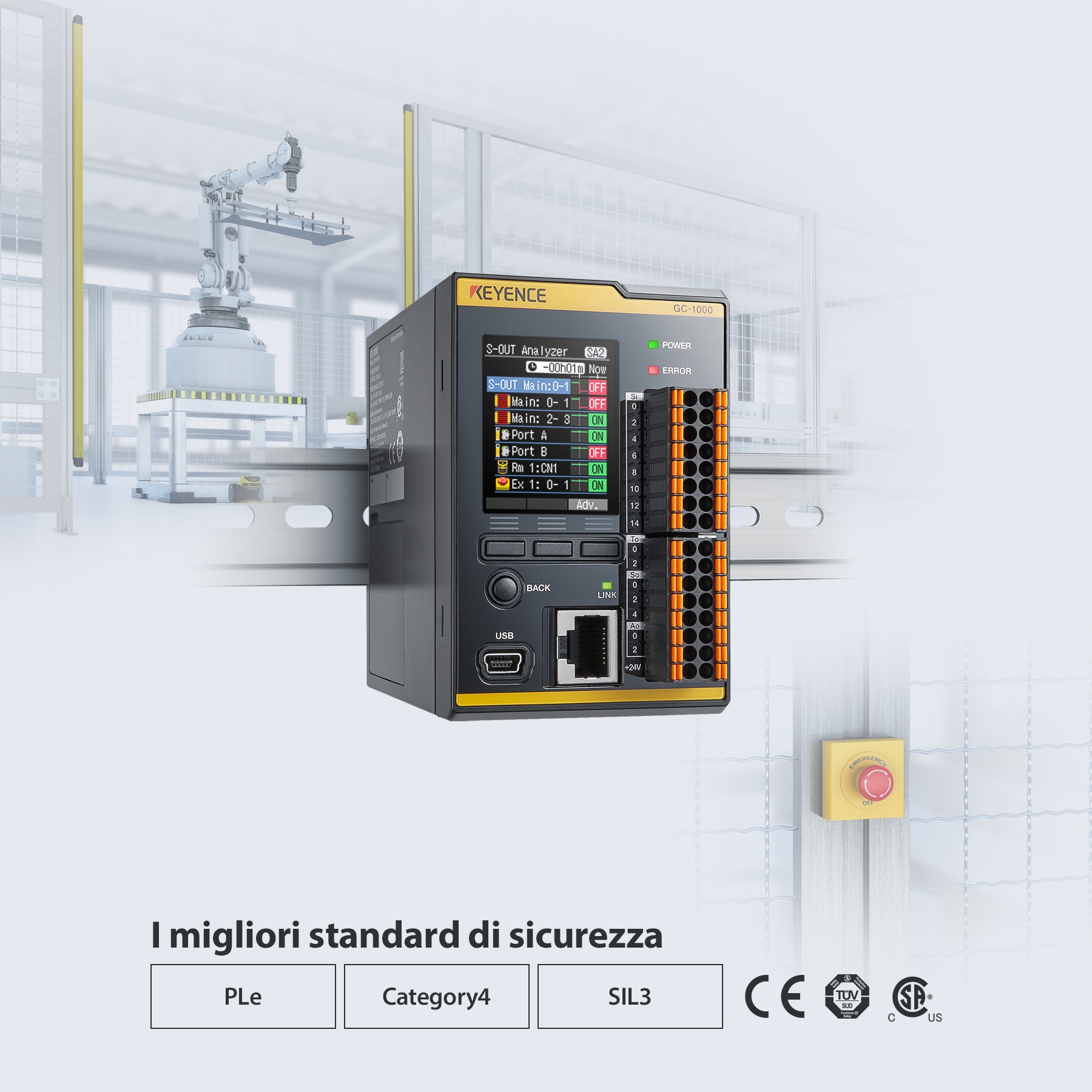This screenshot has width=1092, height=1092.
Task: Click the SA2 badge in screen header
Action: tap(595, 352)
